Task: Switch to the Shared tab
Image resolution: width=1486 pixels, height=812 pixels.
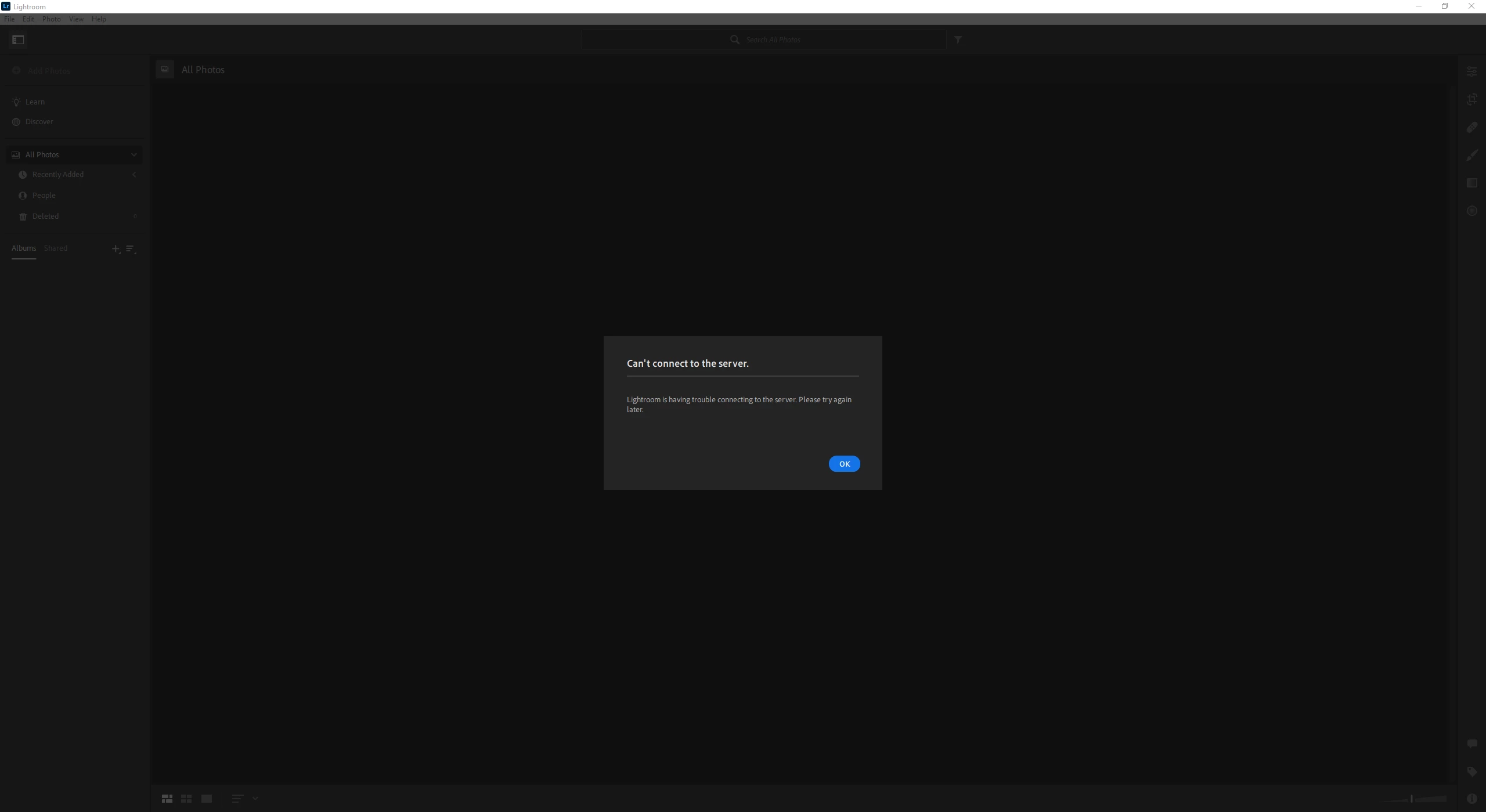Action: 56,248
